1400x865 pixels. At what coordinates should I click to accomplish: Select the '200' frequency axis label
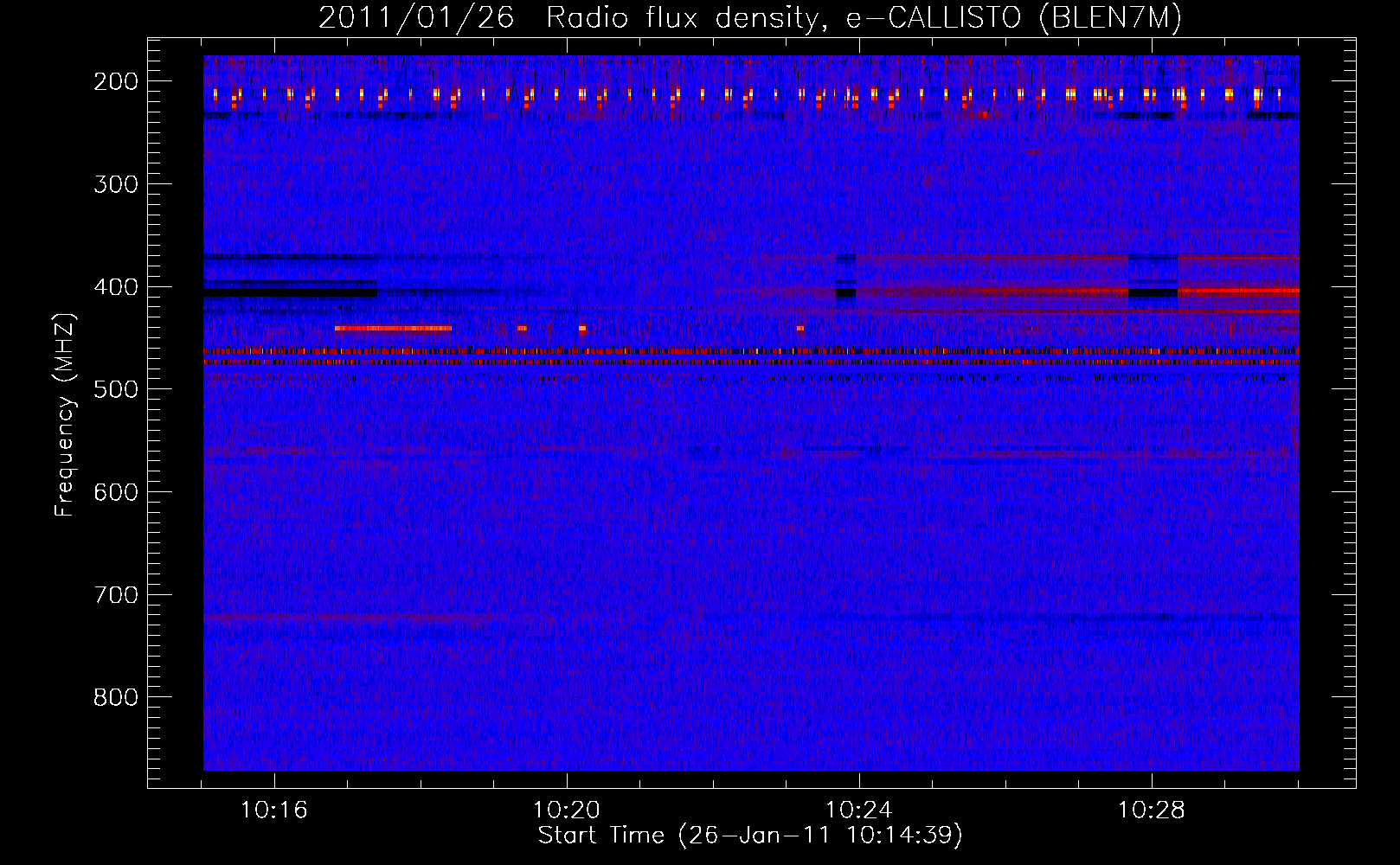pyautogui.click(x=116, y=81)
